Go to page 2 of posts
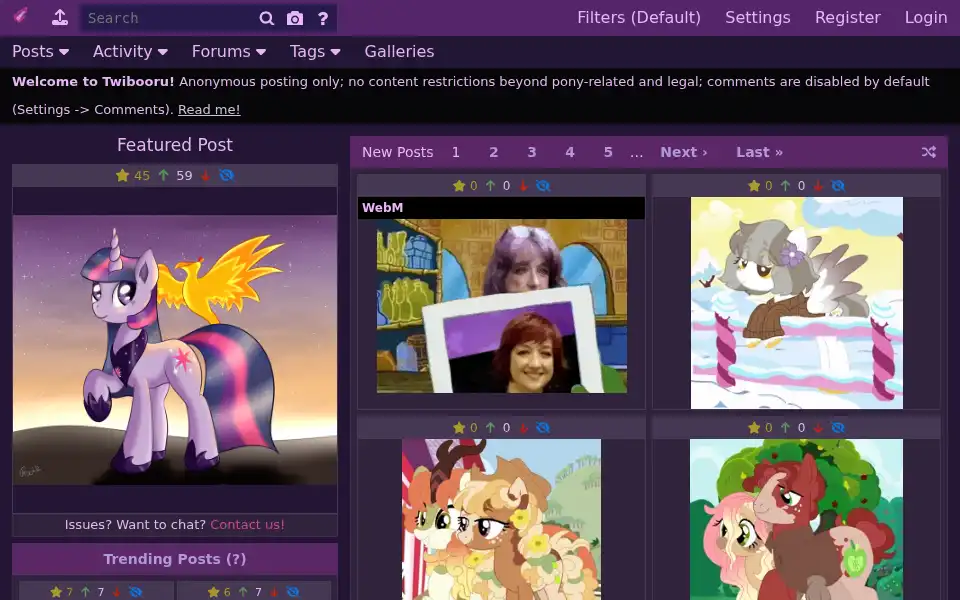 point(493,152)
